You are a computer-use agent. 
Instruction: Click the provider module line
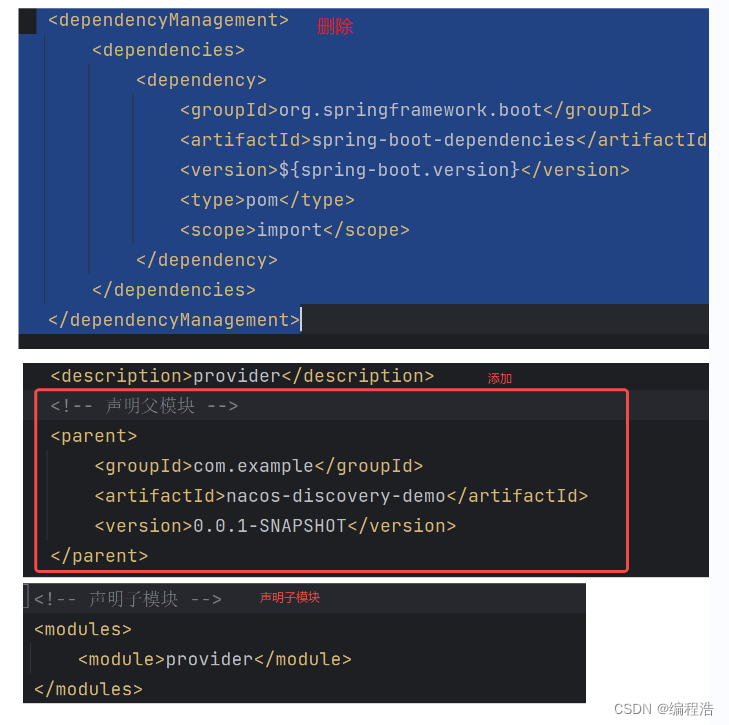[215, 659]
